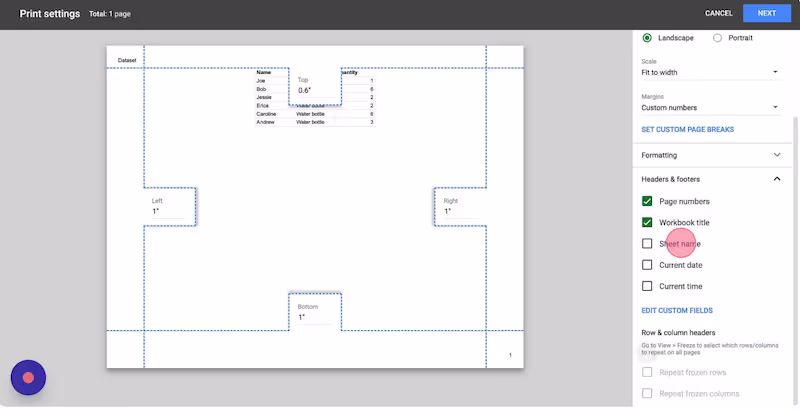Uncheck the Page numbers checkbox
Image resolution: width=800 pixels, height=409 pixels.
click(x=647, y=201)
